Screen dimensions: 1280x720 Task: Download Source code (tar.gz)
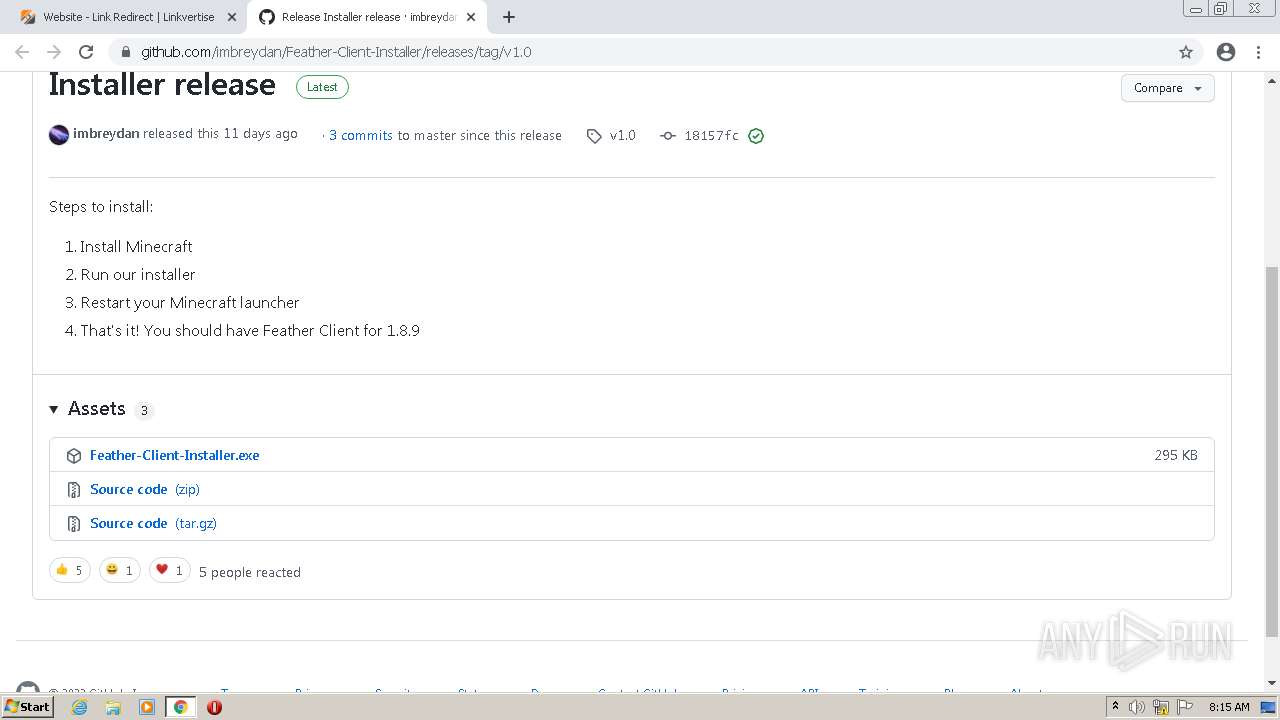[153, 523]
